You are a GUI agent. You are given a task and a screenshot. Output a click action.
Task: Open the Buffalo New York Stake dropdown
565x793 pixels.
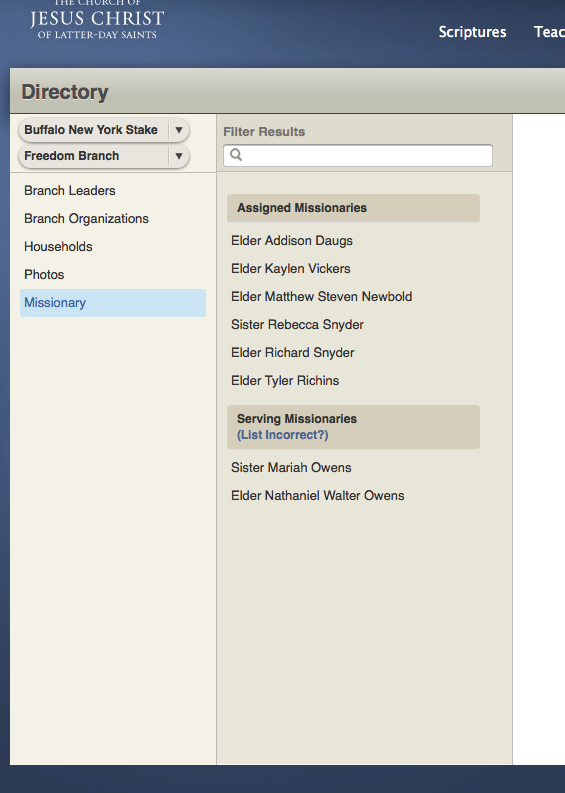coord(104,130)
